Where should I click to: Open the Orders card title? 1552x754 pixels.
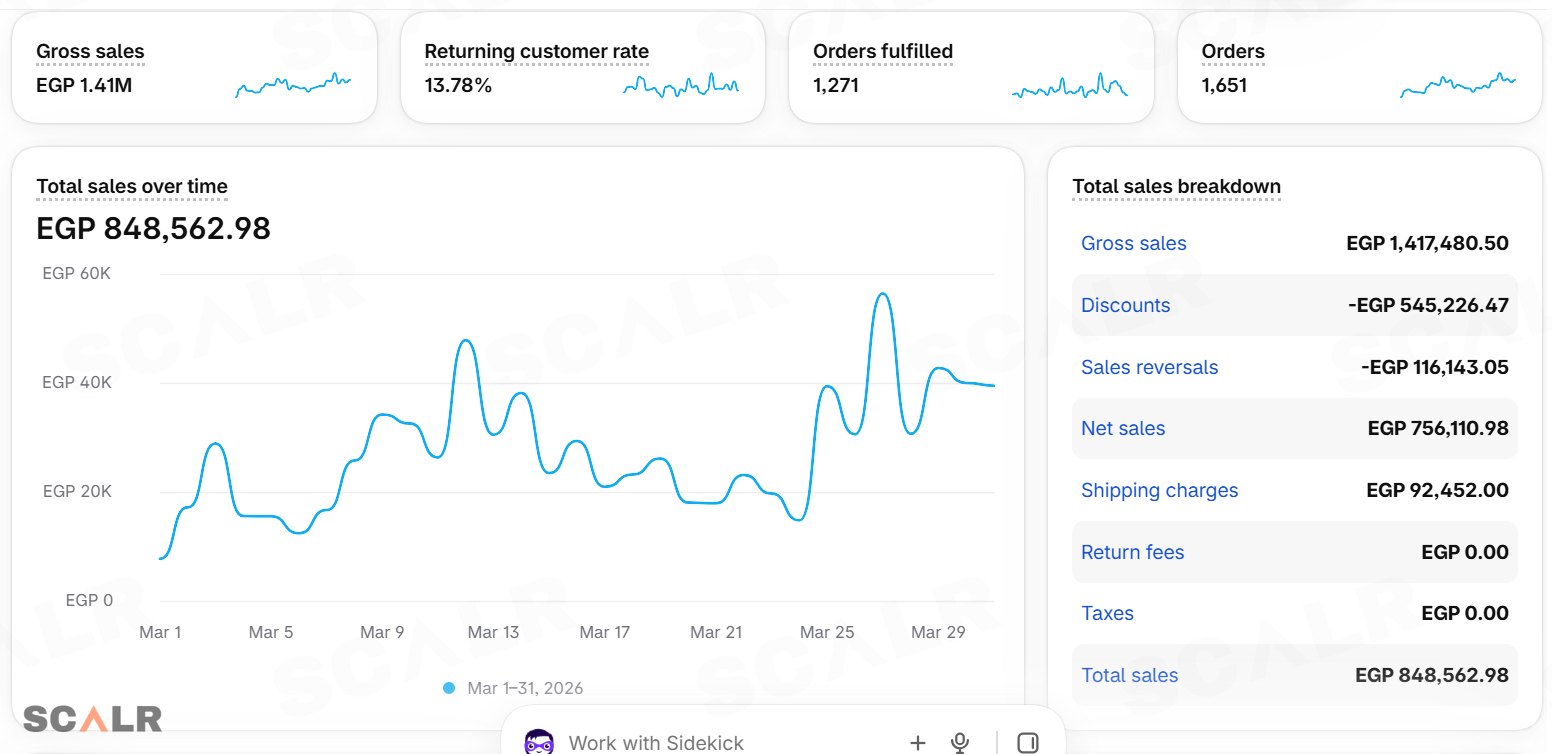[x=1233, y=52]
